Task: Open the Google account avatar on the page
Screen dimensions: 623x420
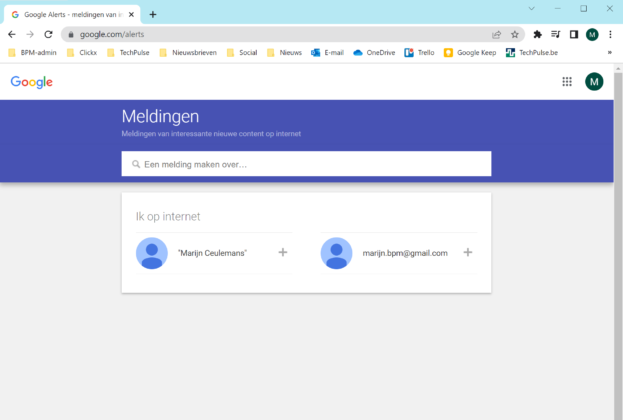Action: (594, 82)
